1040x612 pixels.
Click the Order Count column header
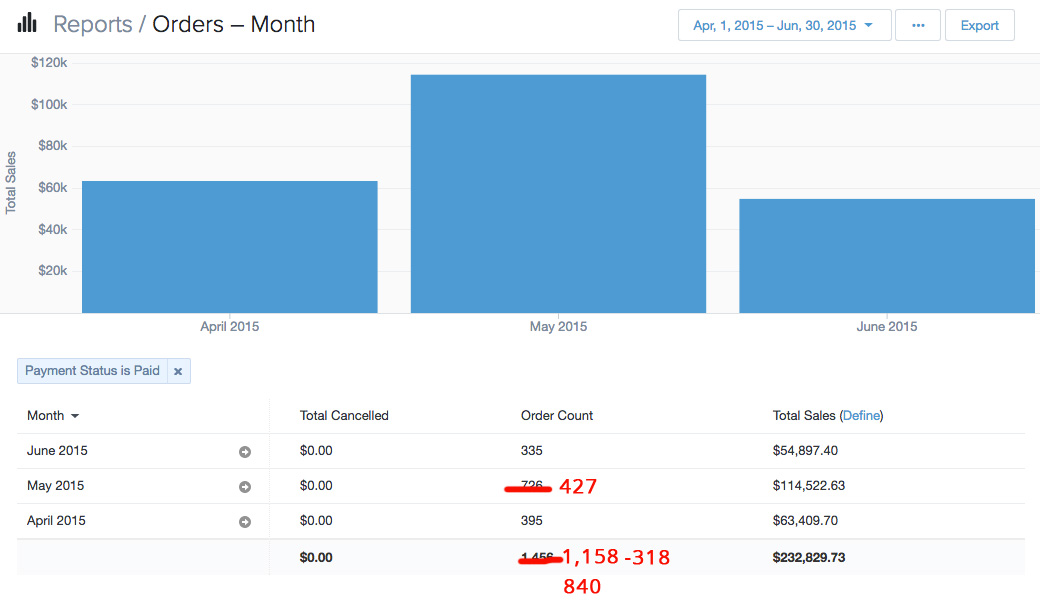[556, 416]
